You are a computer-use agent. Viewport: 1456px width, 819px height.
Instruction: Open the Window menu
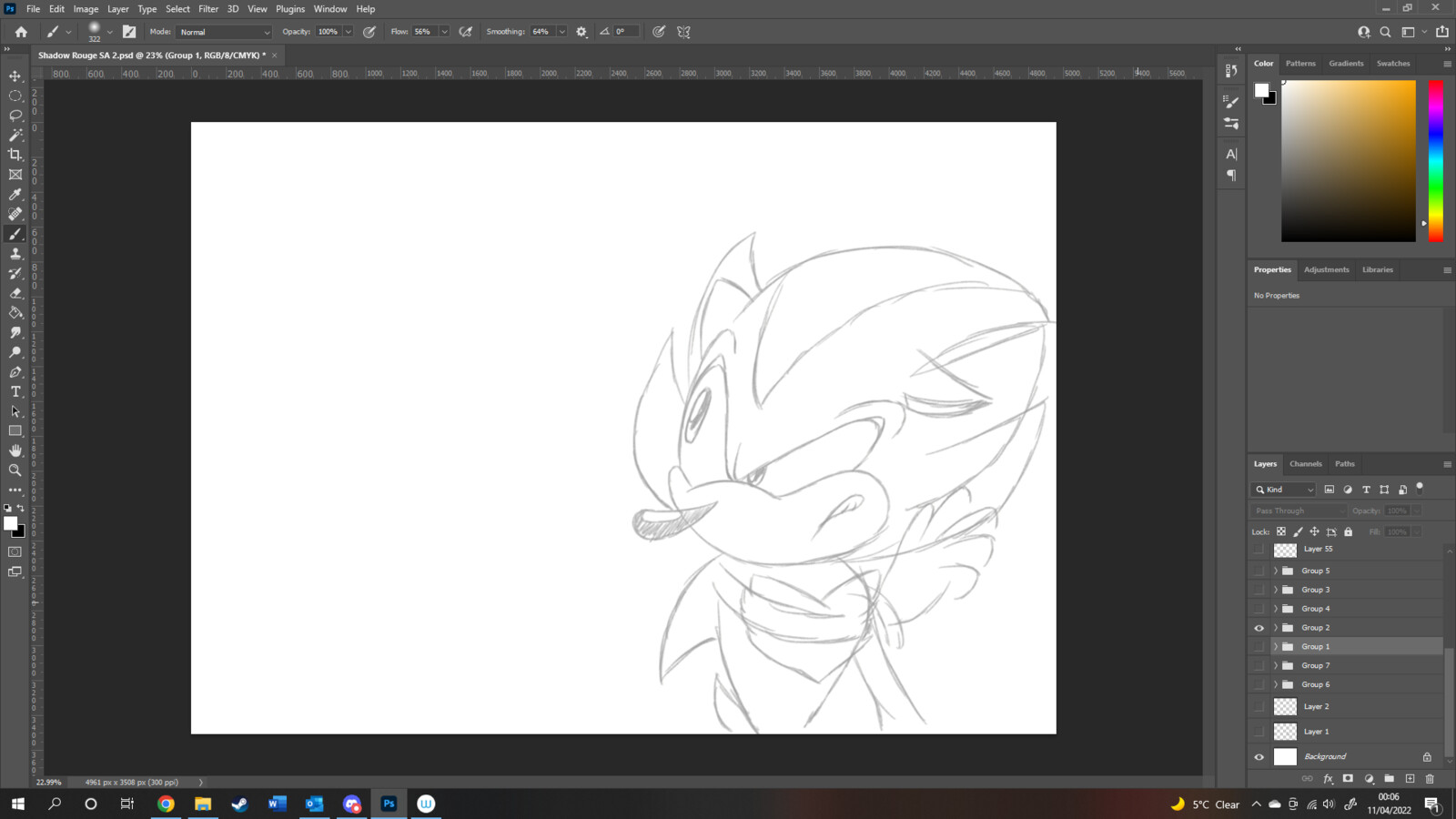coord(330,9)
